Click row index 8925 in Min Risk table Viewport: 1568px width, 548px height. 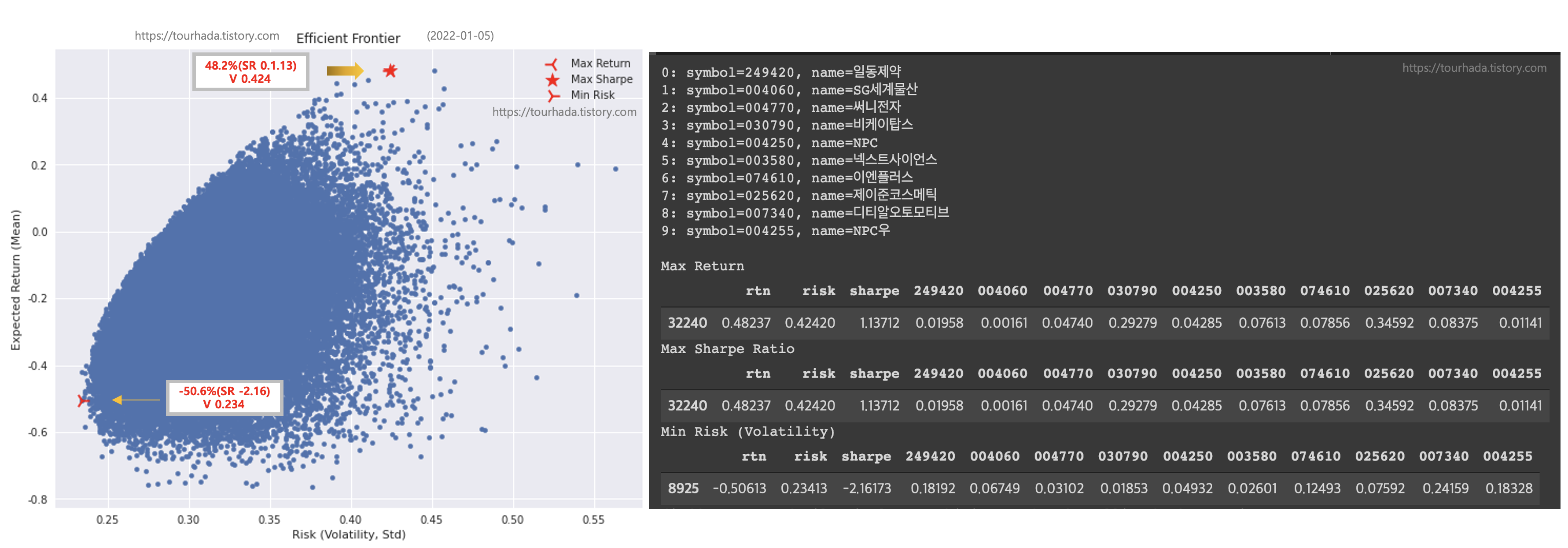click(x=683, y=489)
